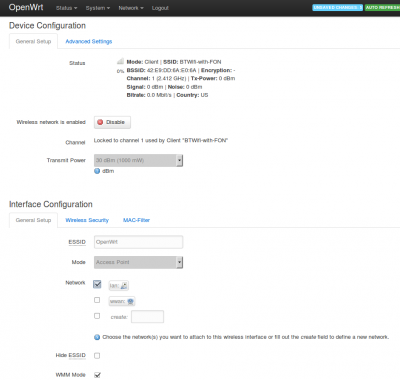Click the wireless signal strength icon

120,61
